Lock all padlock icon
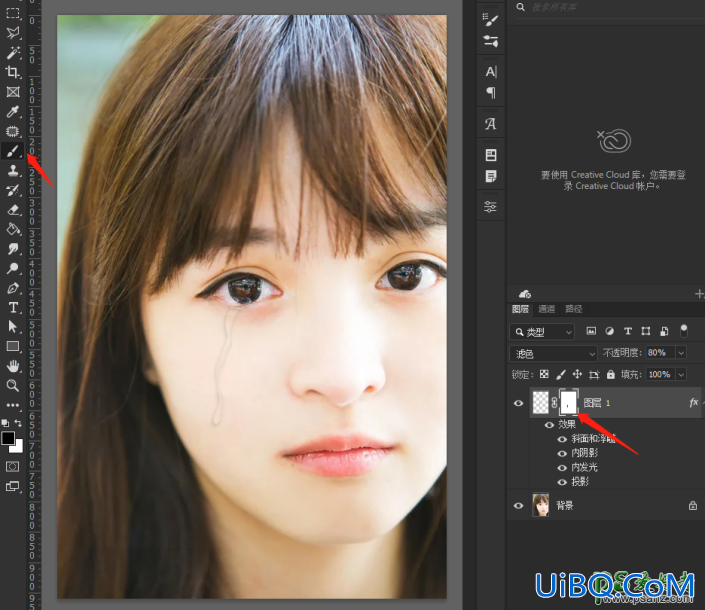705x610 pixels. 611,374
